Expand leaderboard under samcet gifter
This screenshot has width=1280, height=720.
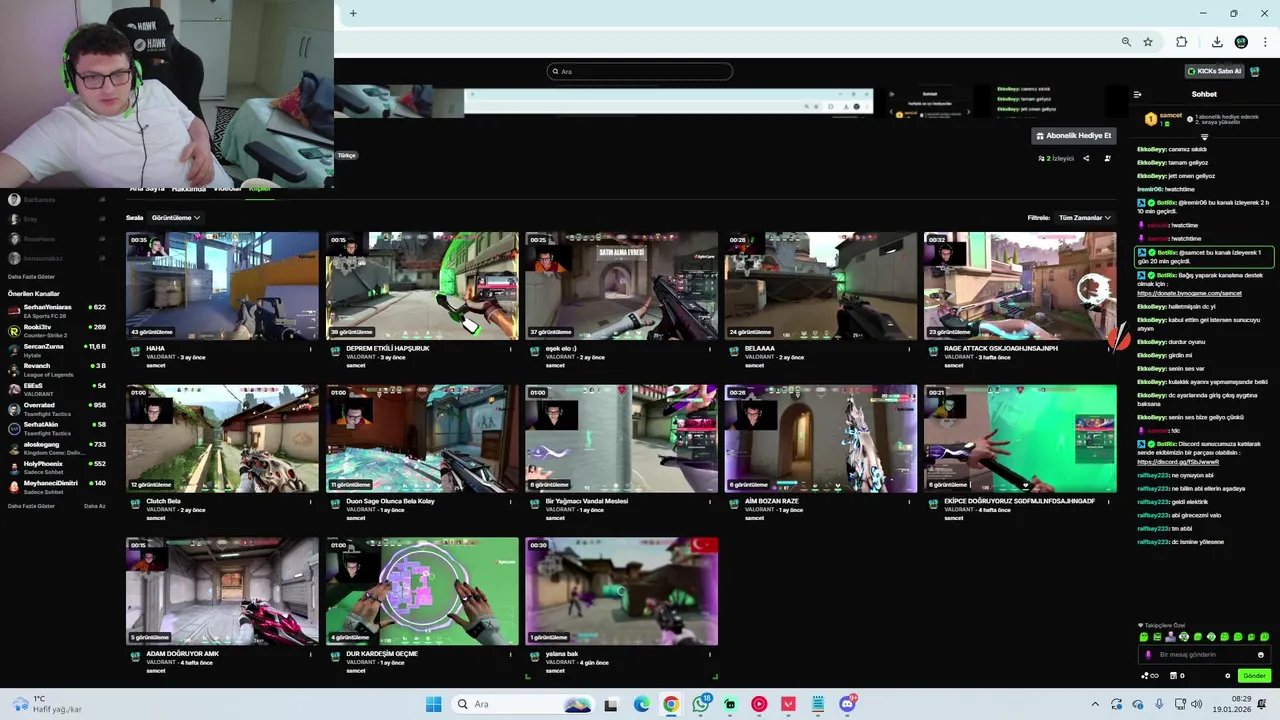pyautogui.click(x=1204, y=137)
